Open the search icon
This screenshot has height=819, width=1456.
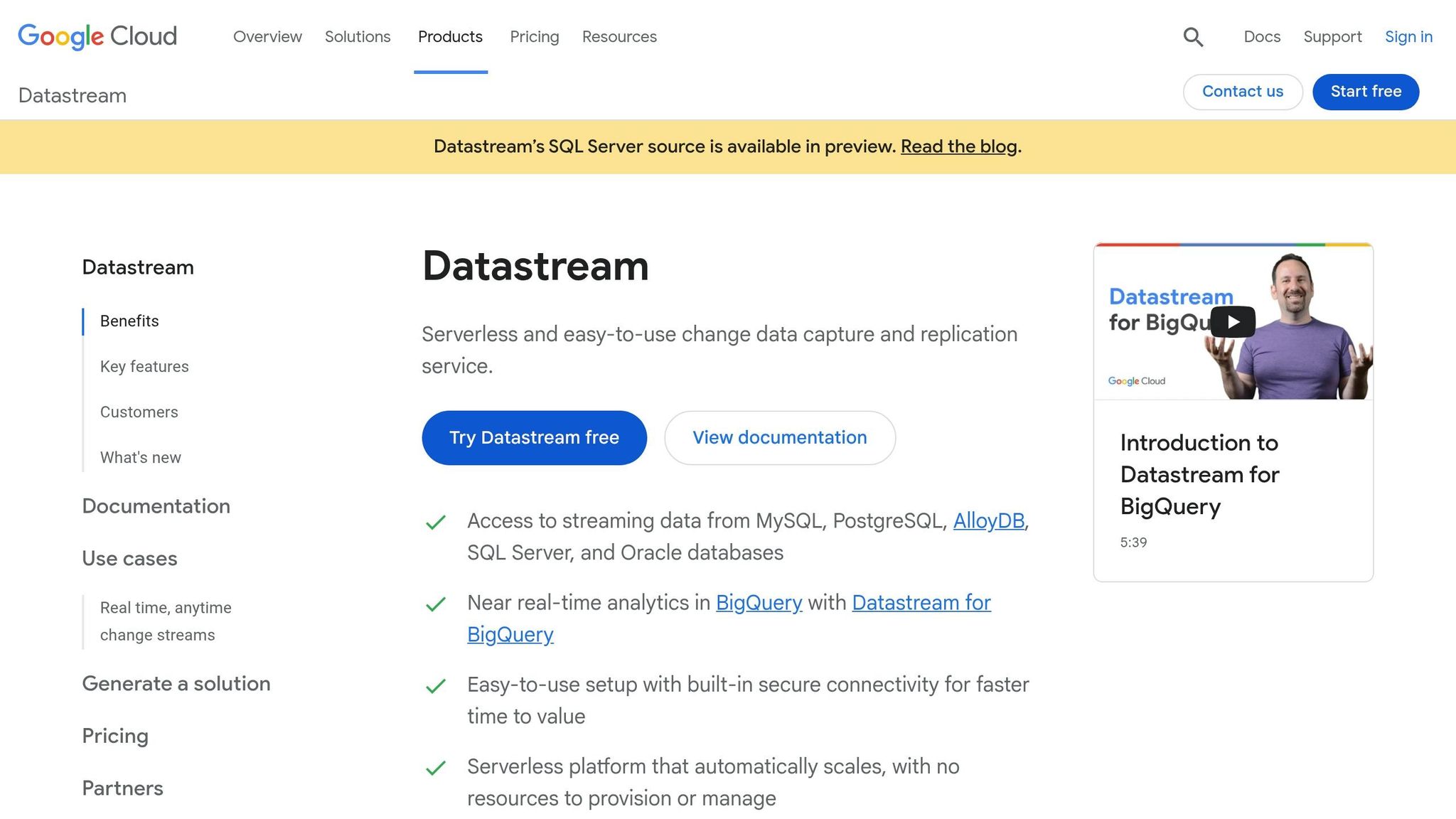pos(1194,37)
